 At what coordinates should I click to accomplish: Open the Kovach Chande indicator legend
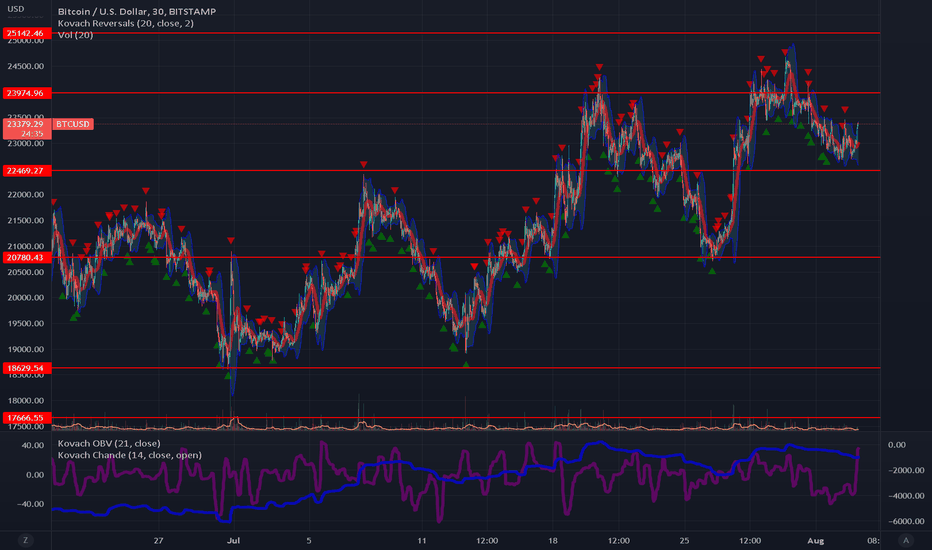pyautogui.click(x=130, y=455)
